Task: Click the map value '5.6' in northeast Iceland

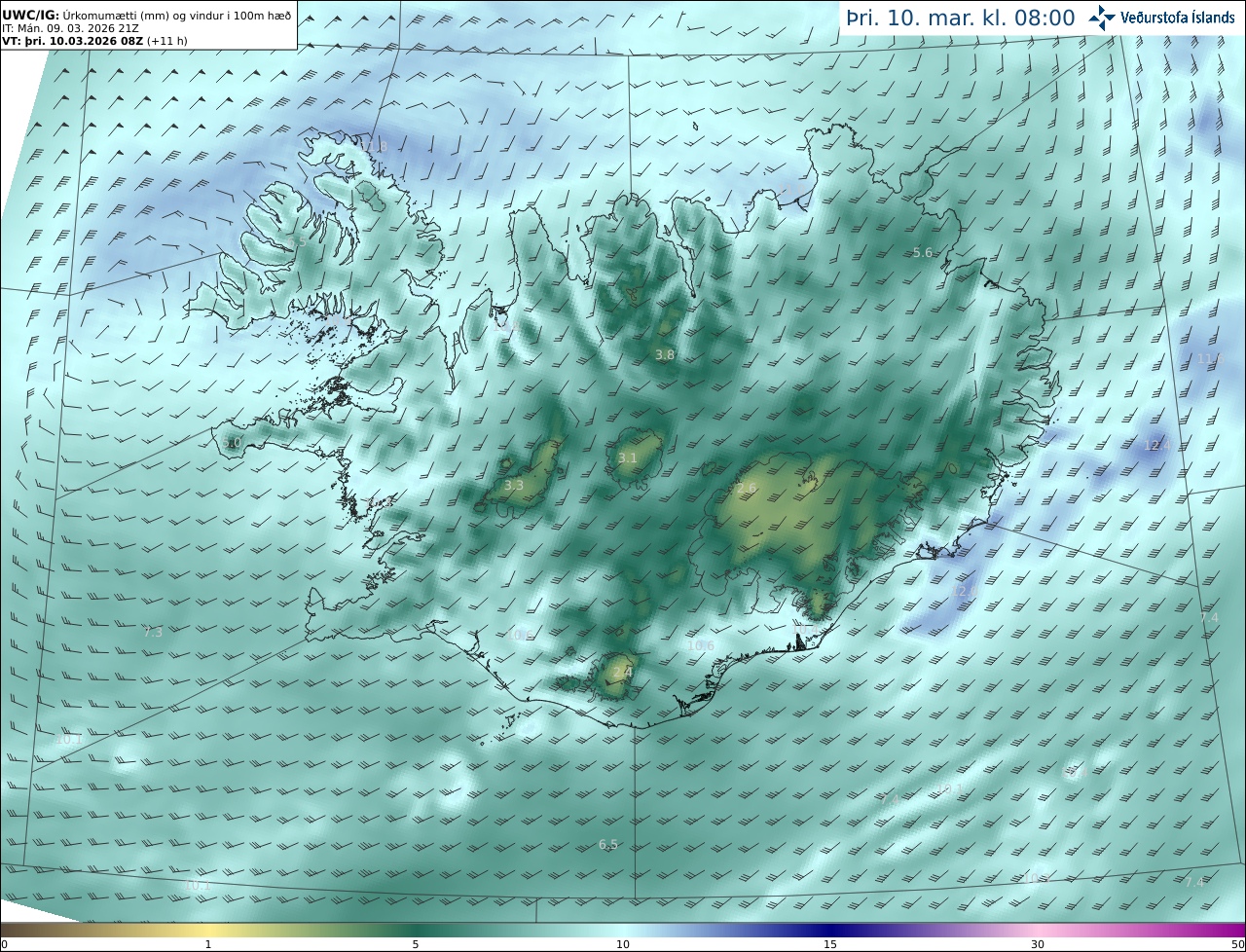Action: pos(923,252)
